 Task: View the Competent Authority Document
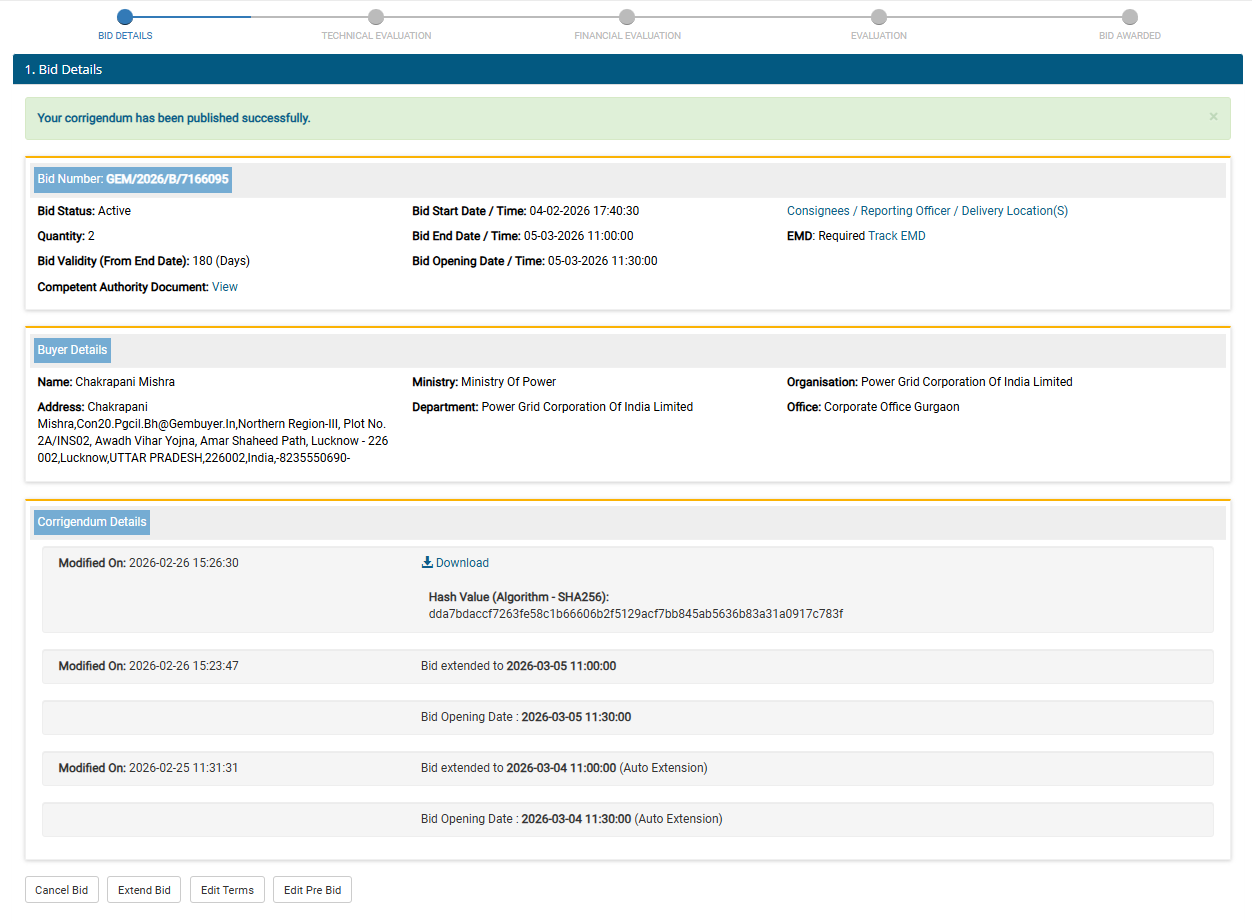225,287
